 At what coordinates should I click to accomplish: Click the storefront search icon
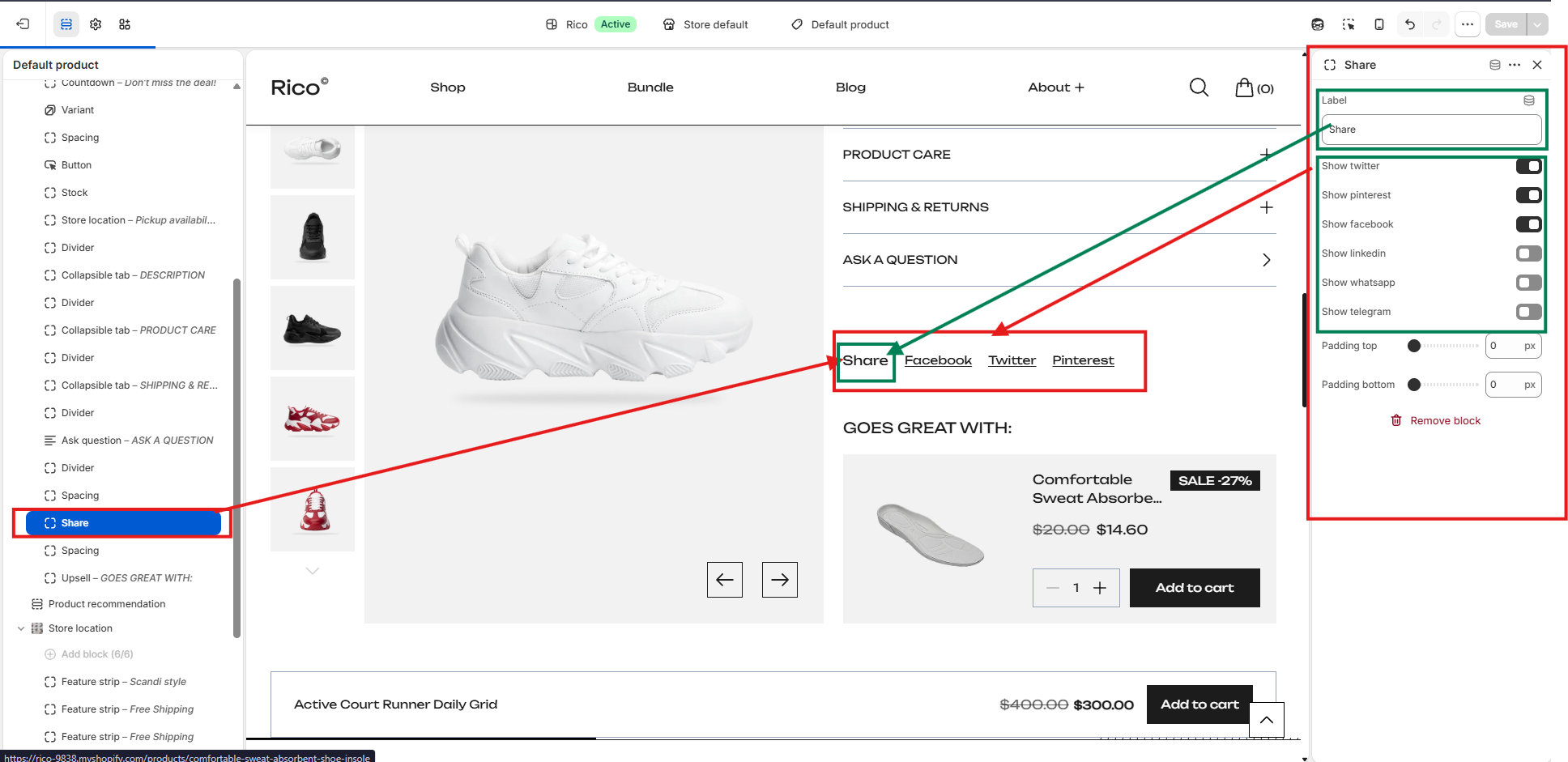click(1199, 87)
